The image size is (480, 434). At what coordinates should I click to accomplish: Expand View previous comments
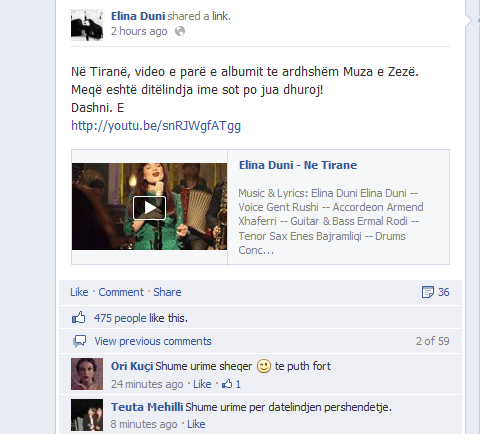coord(153,341)
